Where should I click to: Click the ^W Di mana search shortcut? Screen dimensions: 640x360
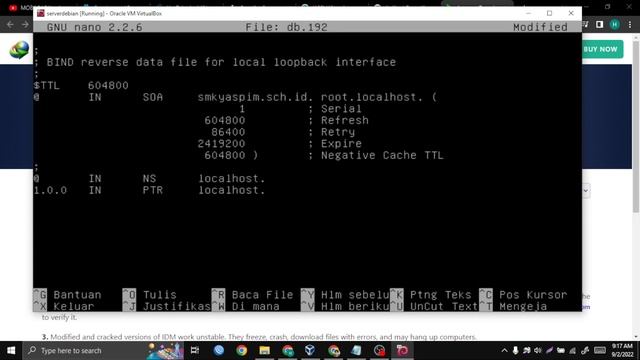tap(245, 306)
